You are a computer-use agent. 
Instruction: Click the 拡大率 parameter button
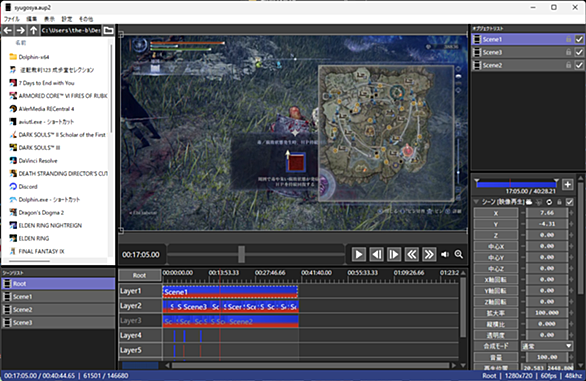[496, 313]
